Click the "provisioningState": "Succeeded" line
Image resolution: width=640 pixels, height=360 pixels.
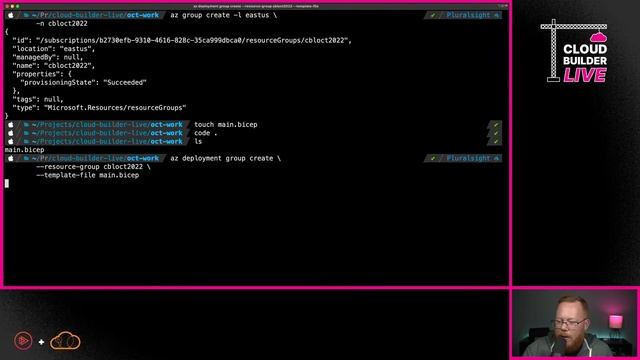tap(84, 82)
